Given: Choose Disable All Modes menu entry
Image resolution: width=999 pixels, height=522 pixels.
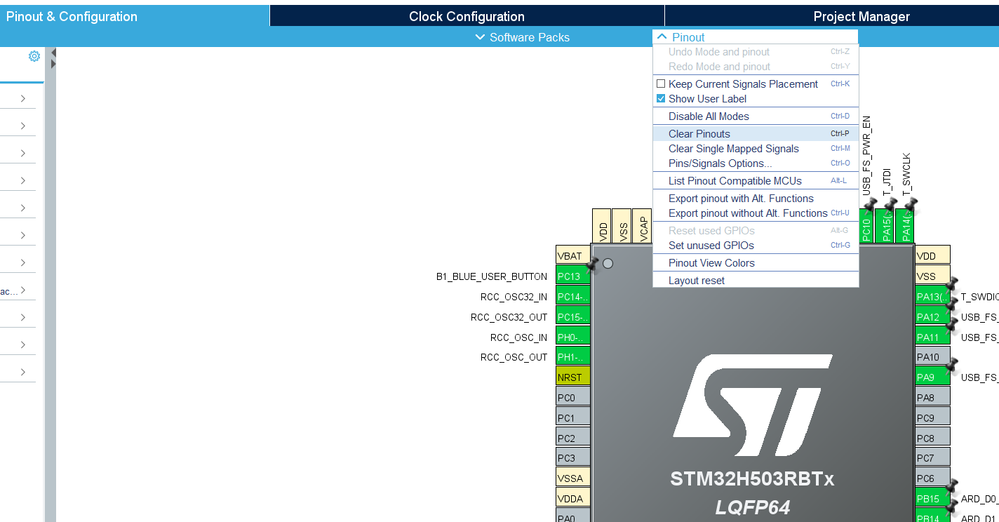Looking at the screenshot, I should (756, 116).
